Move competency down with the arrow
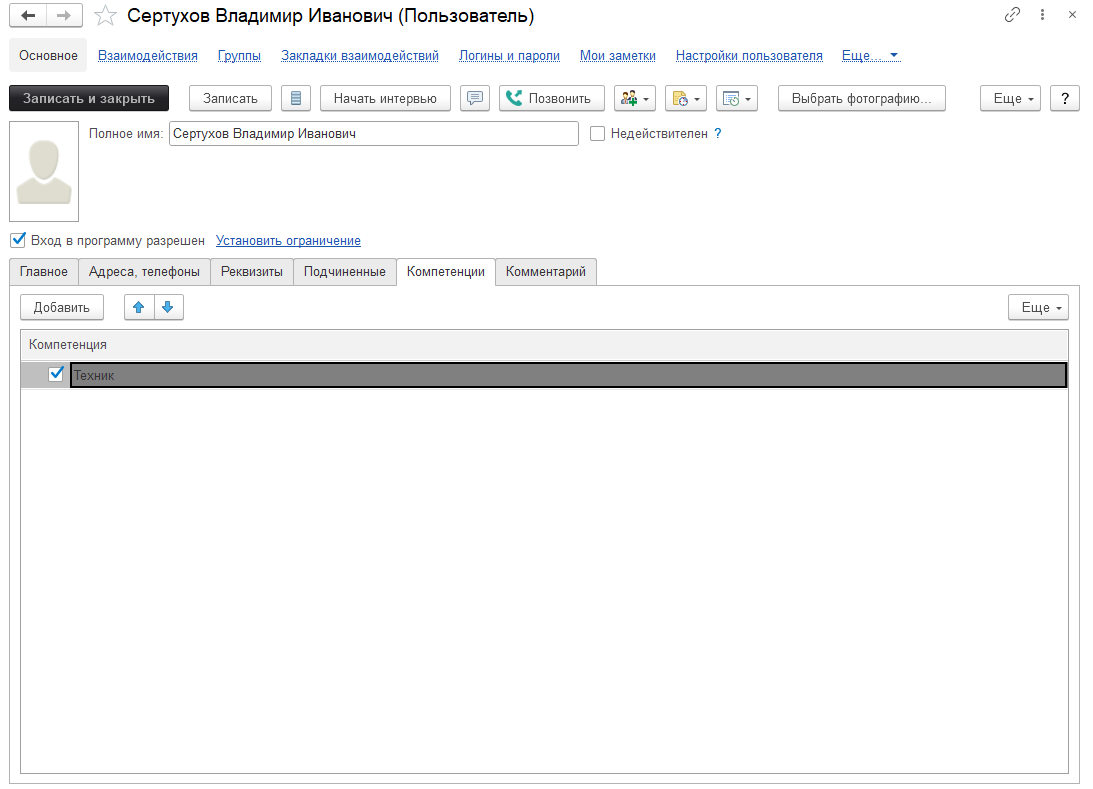 168,307
